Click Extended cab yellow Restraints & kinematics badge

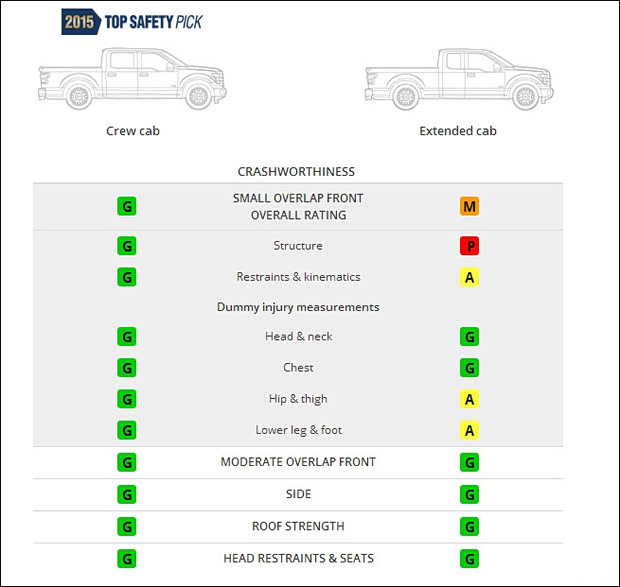pos(469,277)
